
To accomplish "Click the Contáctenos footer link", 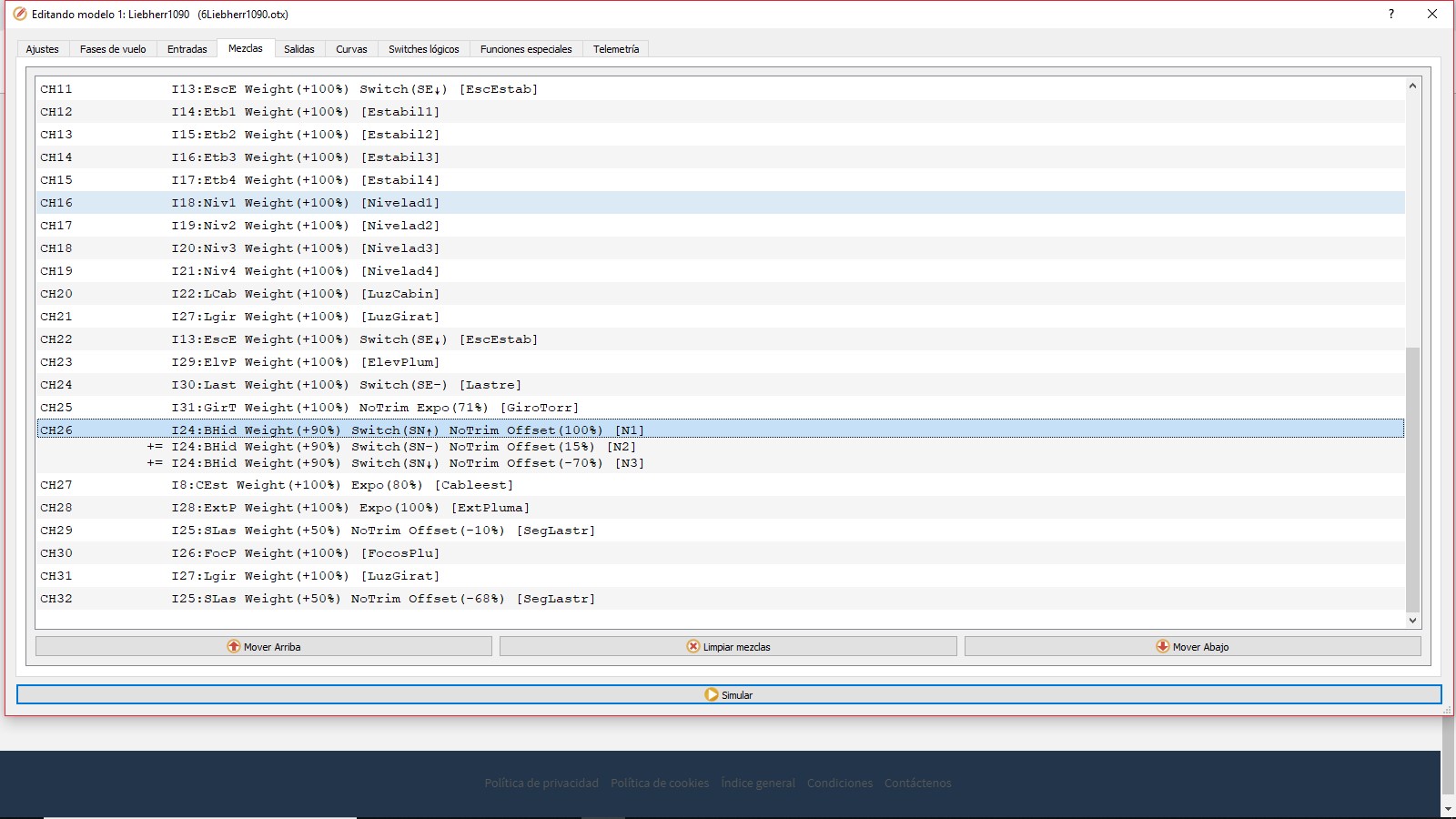I will click(917, 783).
